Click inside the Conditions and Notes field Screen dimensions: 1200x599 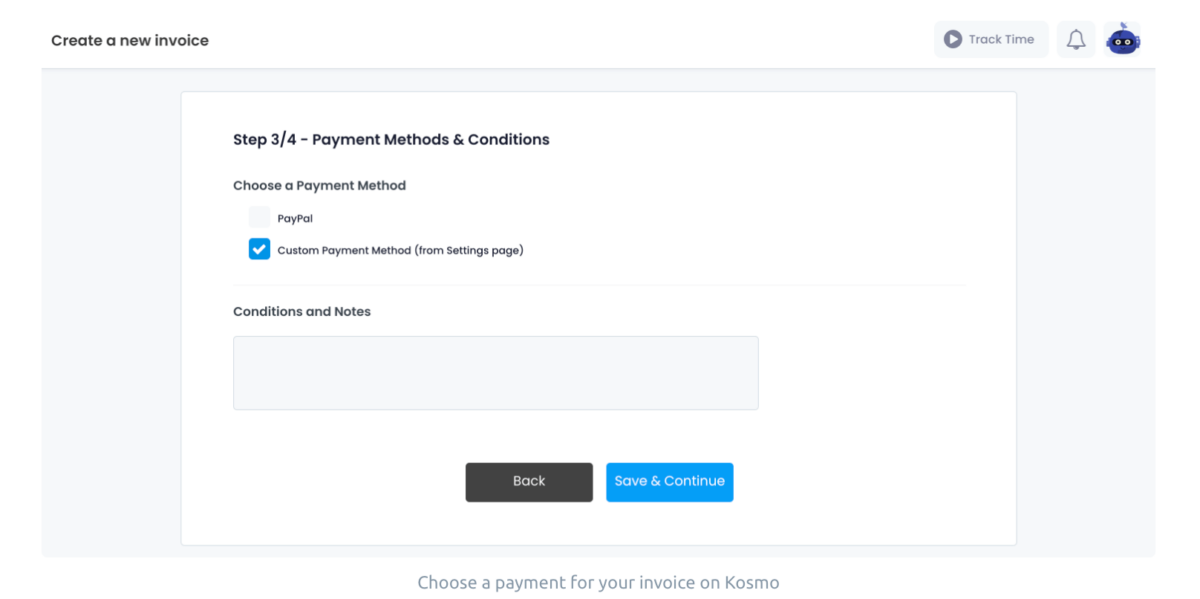pos(495,371)
